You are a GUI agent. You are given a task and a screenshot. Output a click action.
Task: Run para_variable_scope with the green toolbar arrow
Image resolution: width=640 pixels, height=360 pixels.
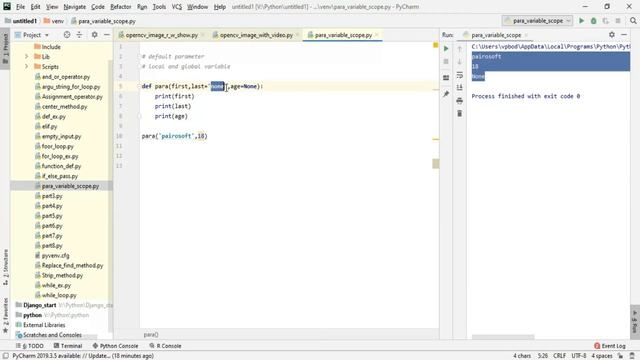coord(581,21)
